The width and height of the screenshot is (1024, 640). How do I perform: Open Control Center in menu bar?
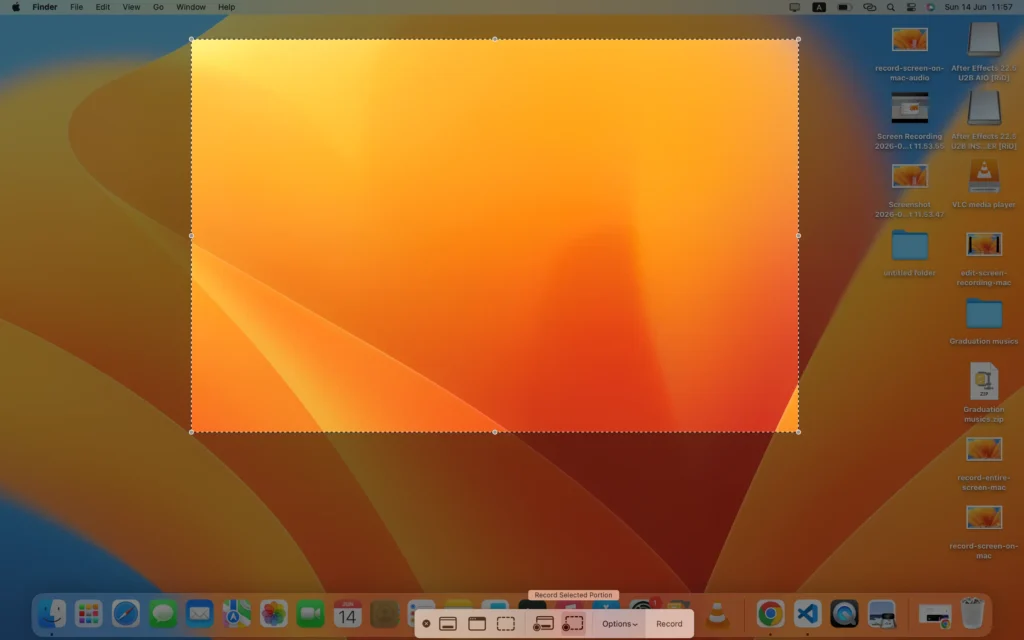[911, 7]
